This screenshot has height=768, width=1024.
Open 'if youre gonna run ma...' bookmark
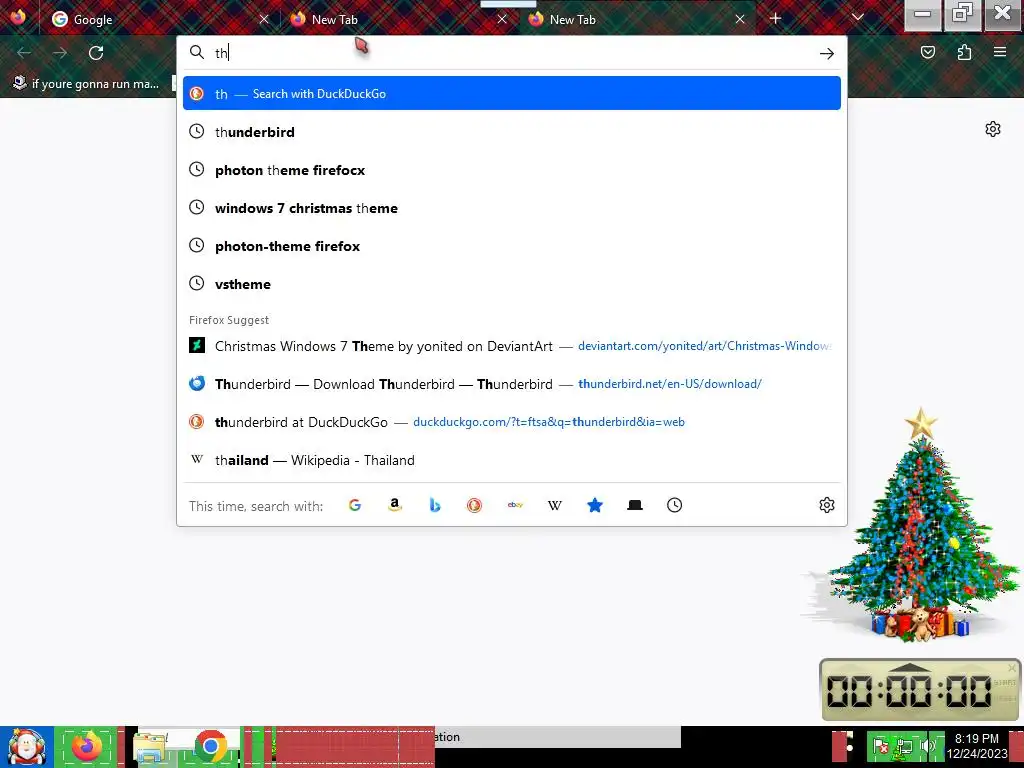tap(86, 84)
